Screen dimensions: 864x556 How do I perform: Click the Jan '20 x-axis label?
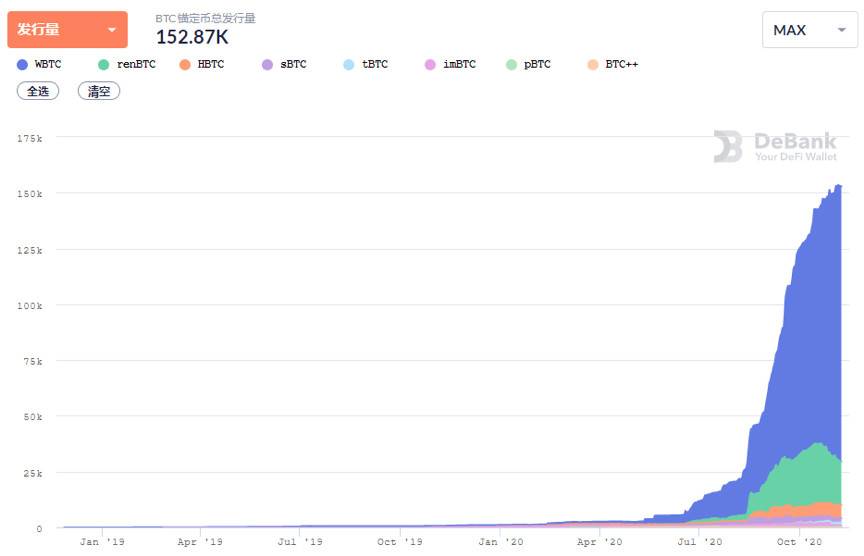(x=500, y=541)
